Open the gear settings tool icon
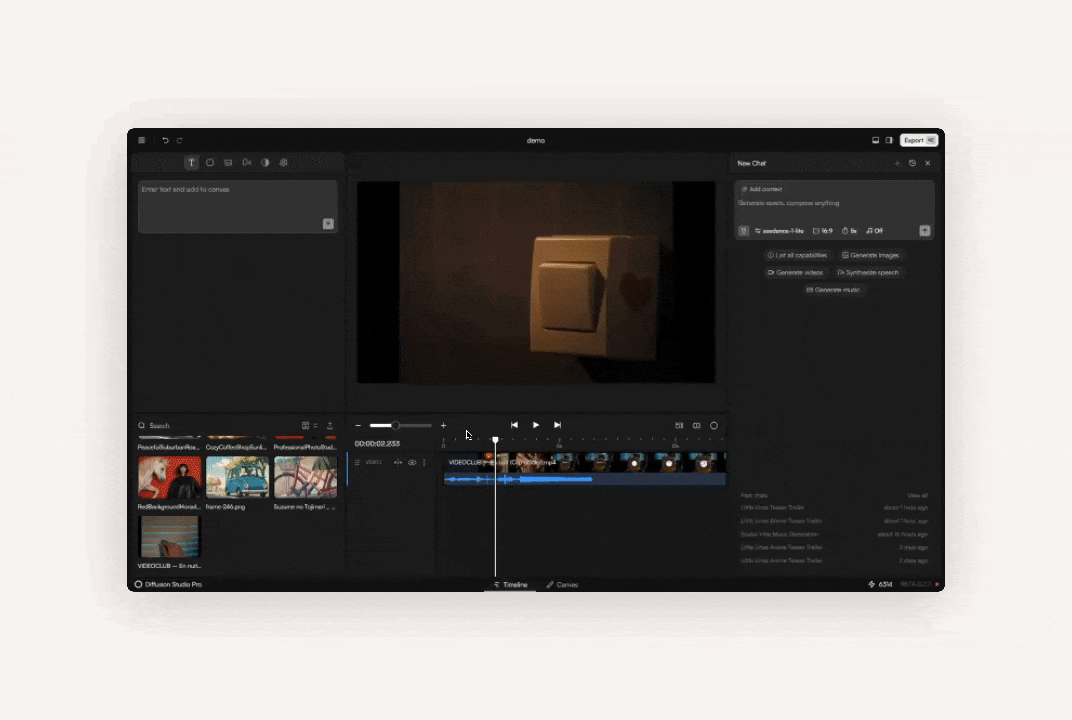1072x720 pixels. point(284,163)
